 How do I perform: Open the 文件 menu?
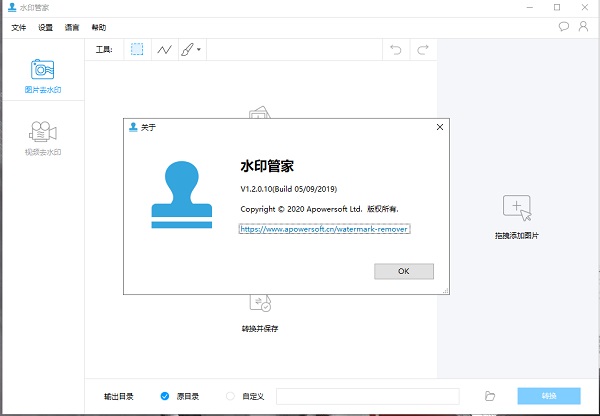[18, 28]
